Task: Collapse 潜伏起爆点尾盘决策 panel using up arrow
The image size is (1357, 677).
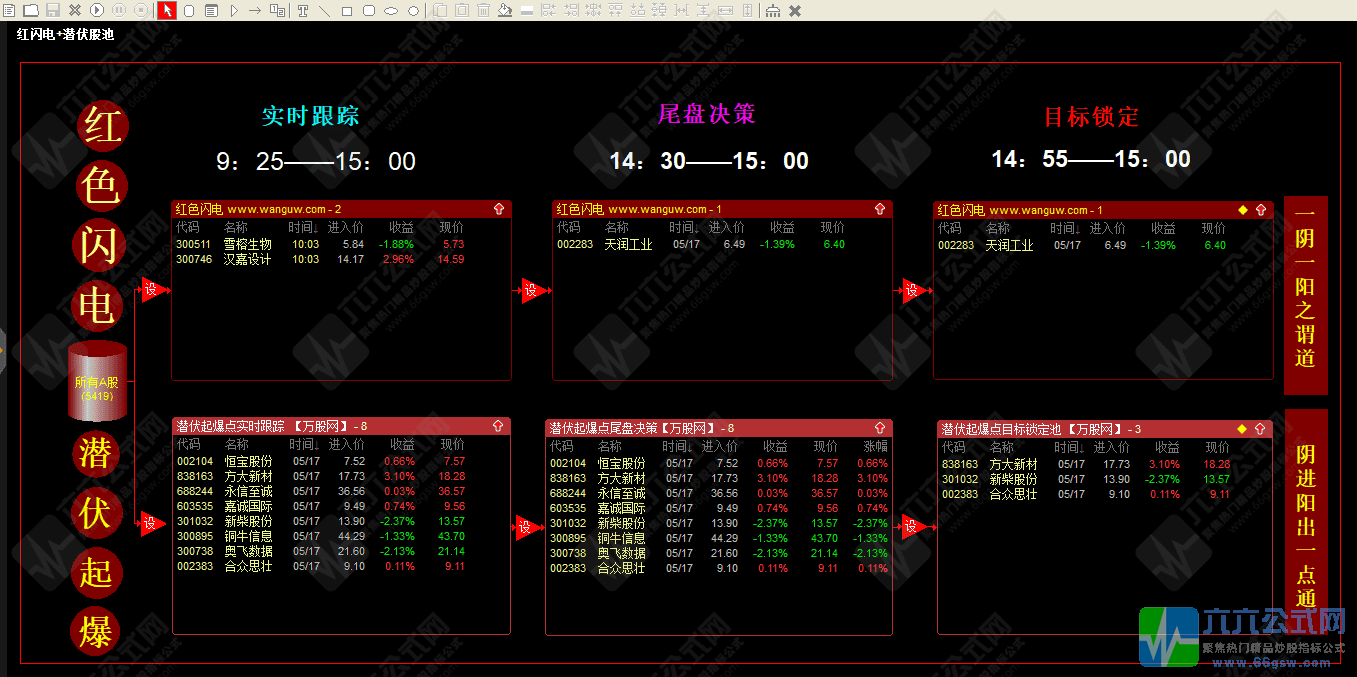Action: click(880, 428)
